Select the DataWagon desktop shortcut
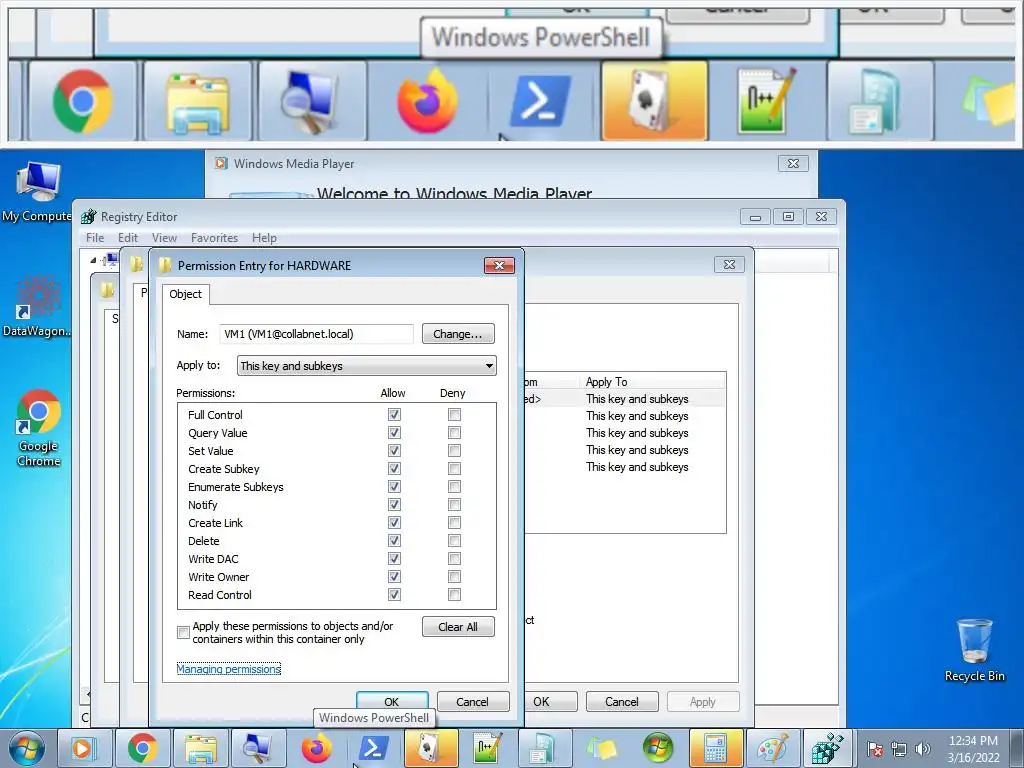 tap(38, 307)
